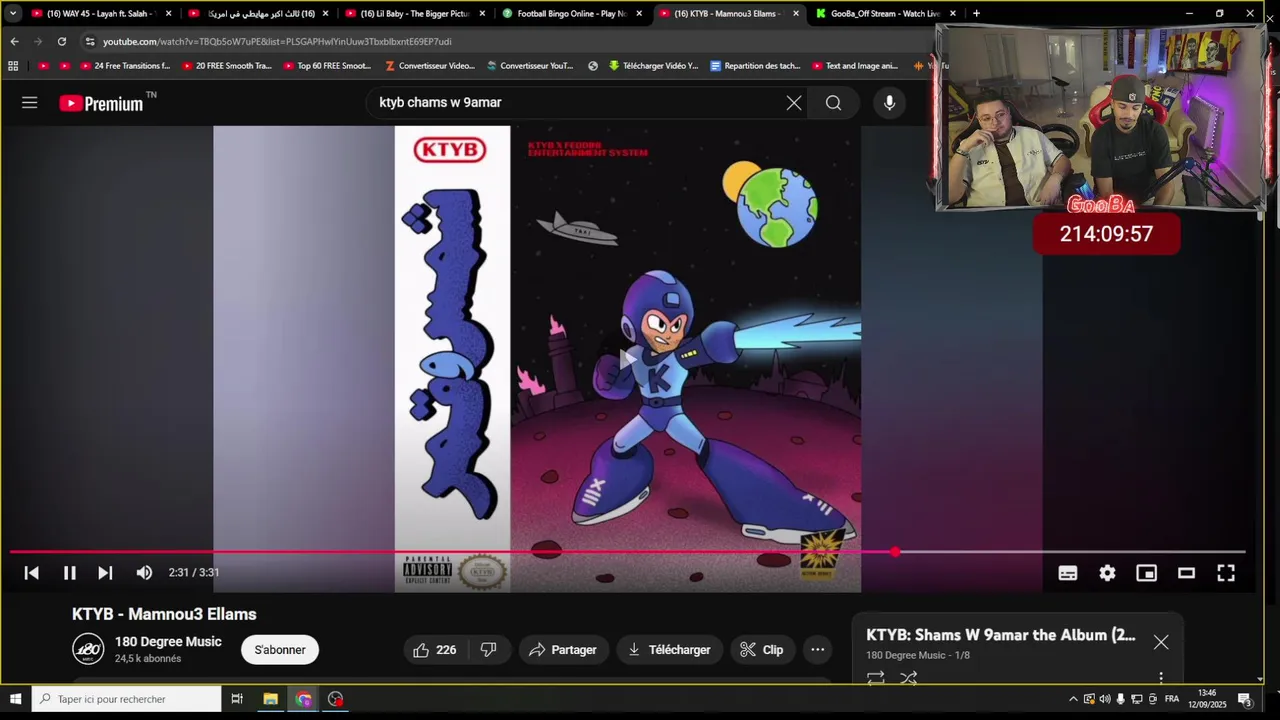Open 180 Degree Music channel avatar

pos(88,649)
